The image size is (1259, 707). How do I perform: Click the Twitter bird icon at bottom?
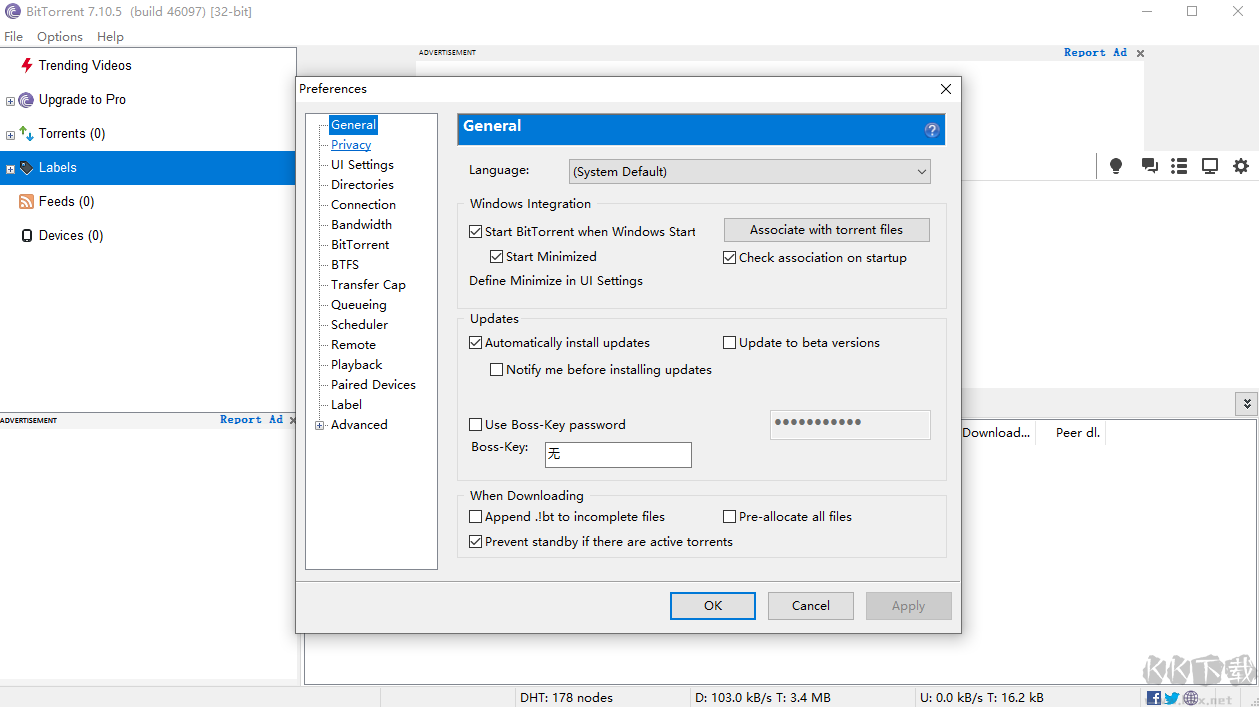click(1171, 697)
